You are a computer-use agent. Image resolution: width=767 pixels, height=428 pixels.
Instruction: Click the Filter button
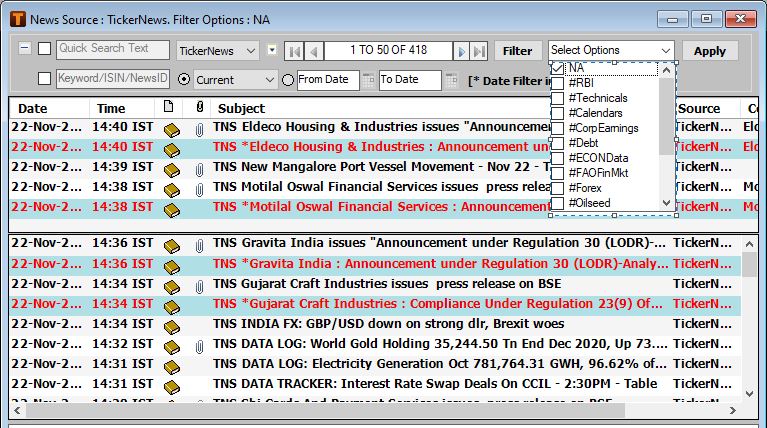click(x=518, y=51)
